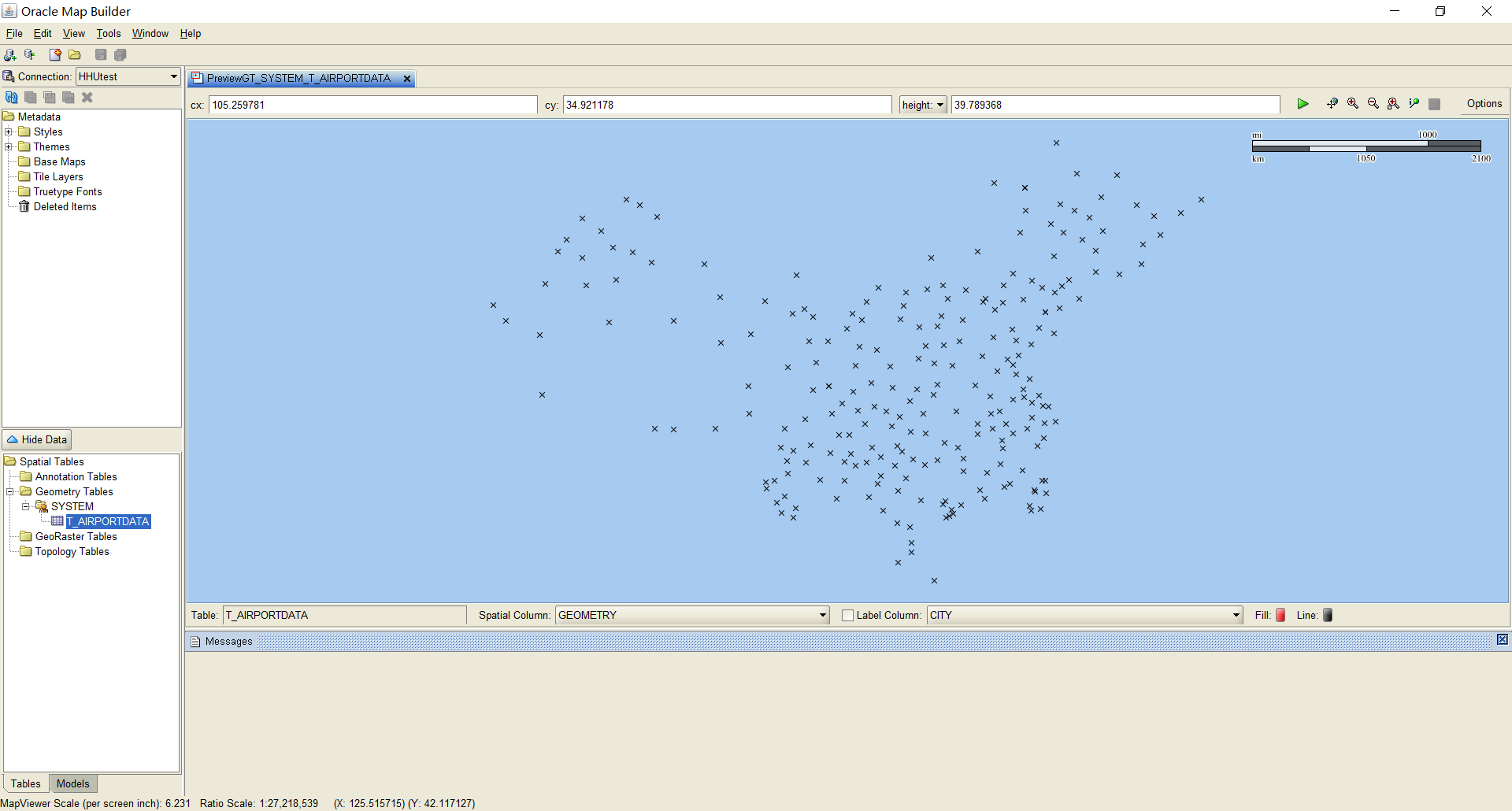Open the Spatial Column GEOMETRY dropdown
The image size is (1512, 811).
[x=822, y=615]
